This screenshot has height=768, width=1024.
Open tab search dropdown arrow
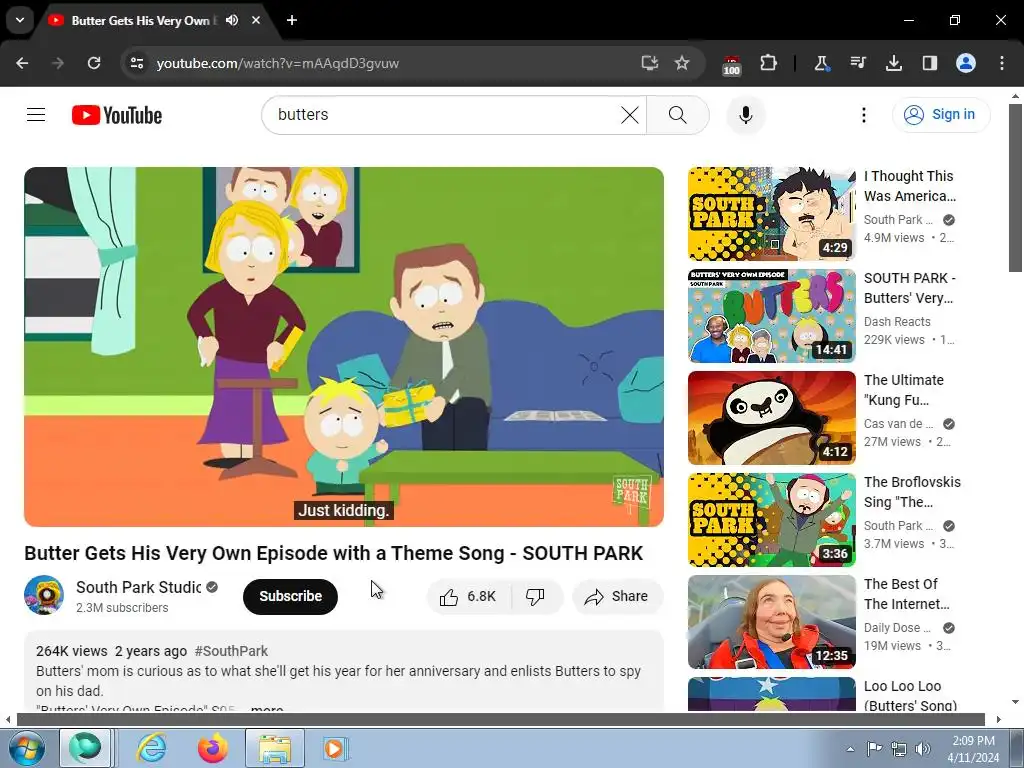pos(20,20)
